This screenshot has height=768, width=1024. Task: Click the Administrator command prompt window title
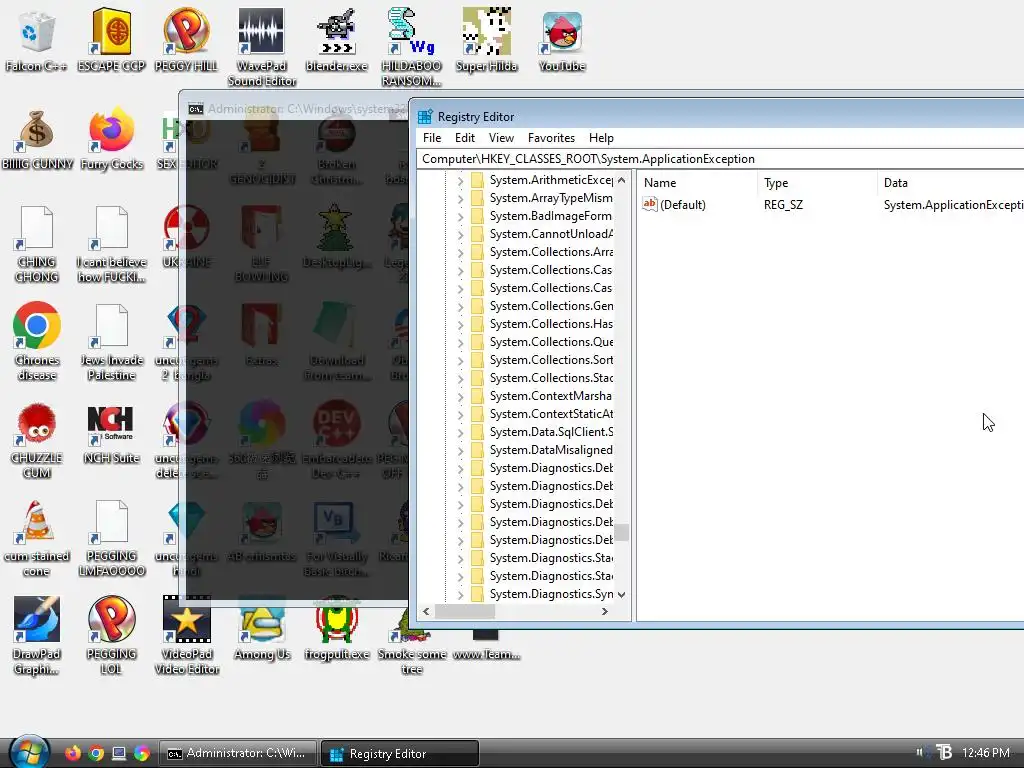(307, 108)
